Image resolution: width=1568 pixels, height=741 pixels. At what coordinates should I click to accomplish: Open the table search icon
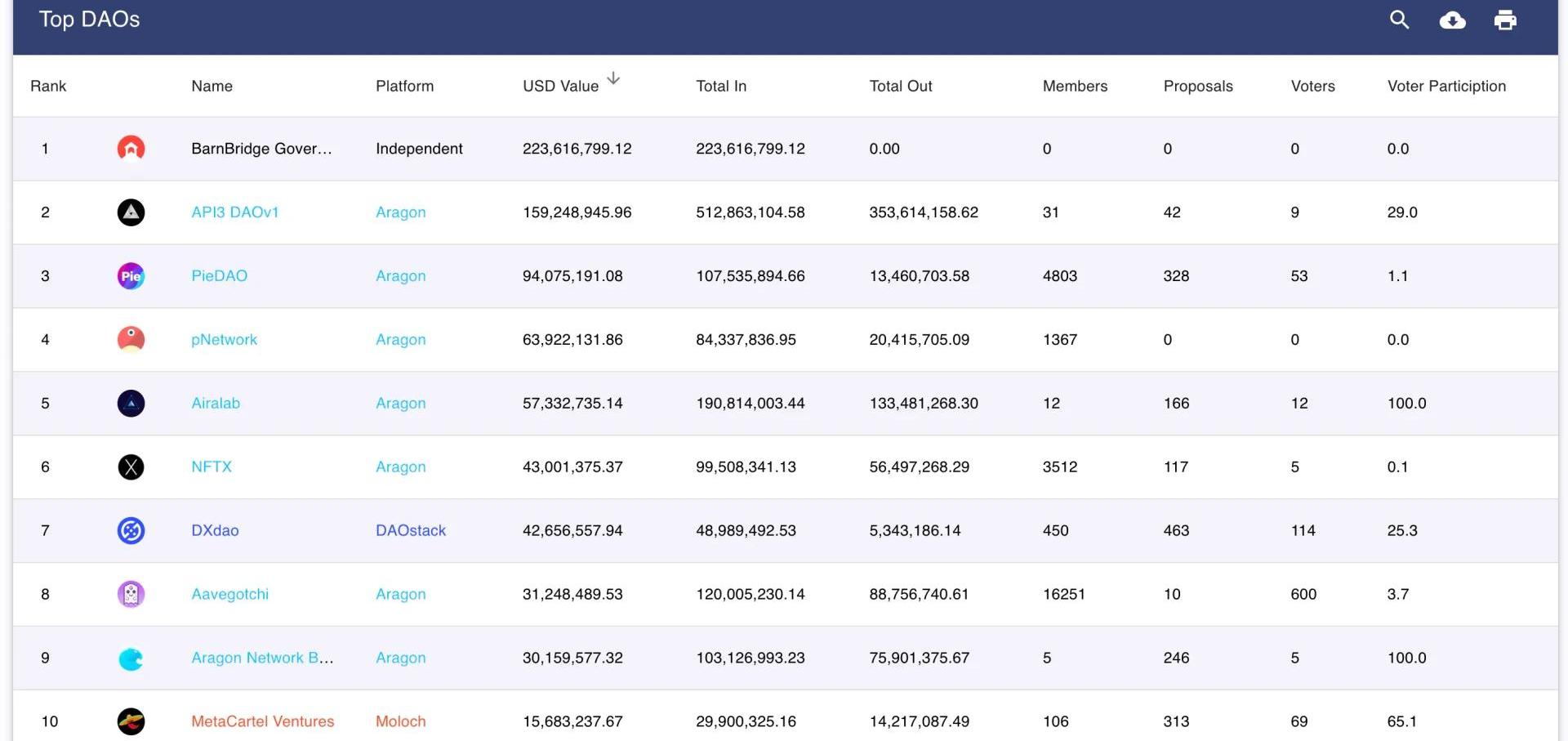(1399, 20)
